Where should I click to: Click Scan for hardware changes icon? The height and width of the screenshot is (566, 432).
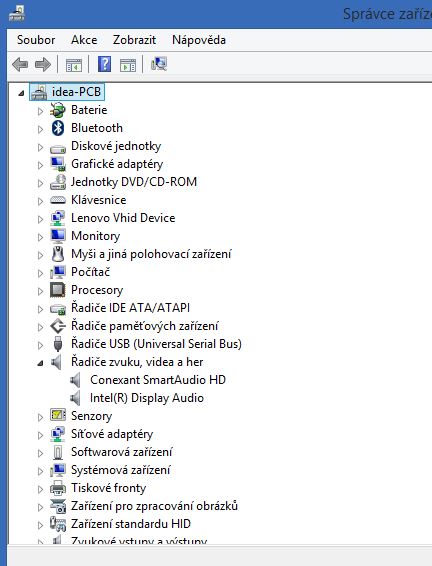pyautogui.click(x=159, y=64)
